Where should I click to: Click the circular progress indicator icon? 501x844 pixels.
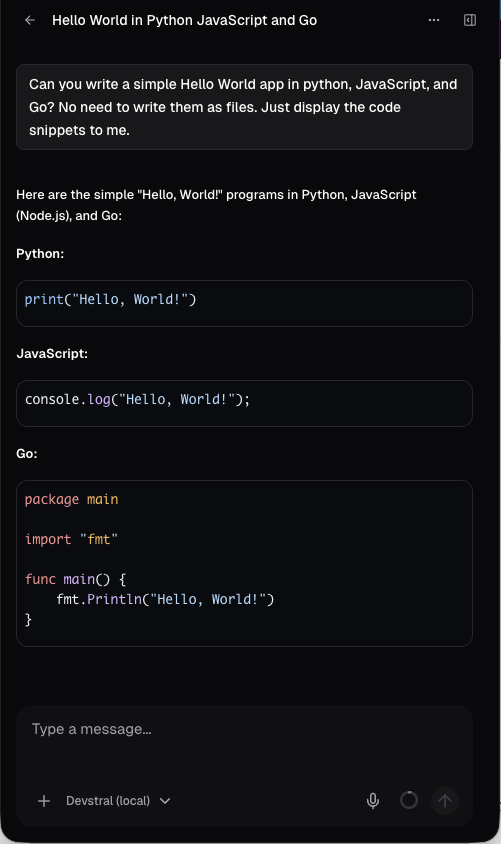click(409, 800)
